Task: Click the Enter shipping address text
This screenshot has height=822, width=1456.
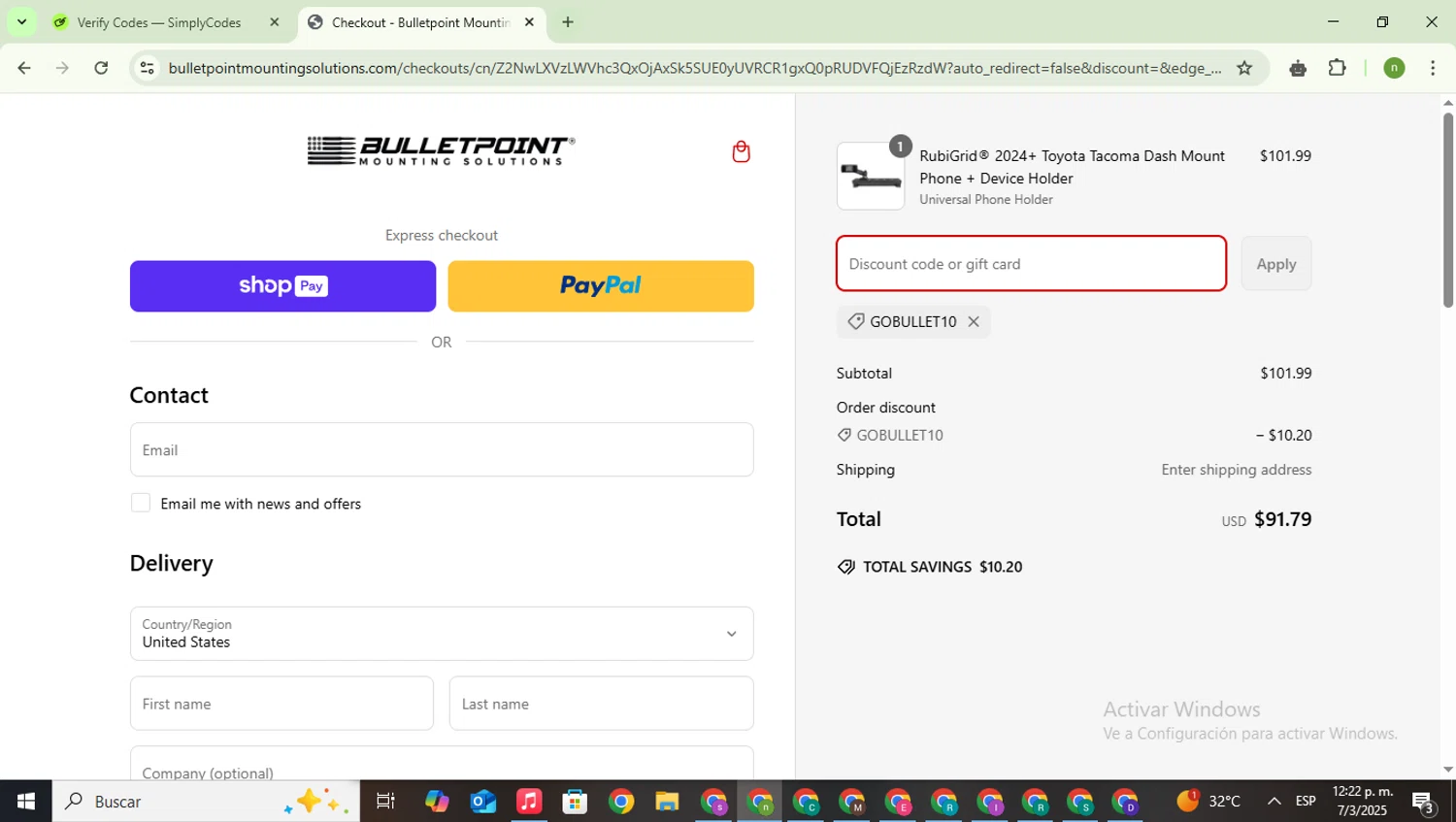Action: [1237, 470]
